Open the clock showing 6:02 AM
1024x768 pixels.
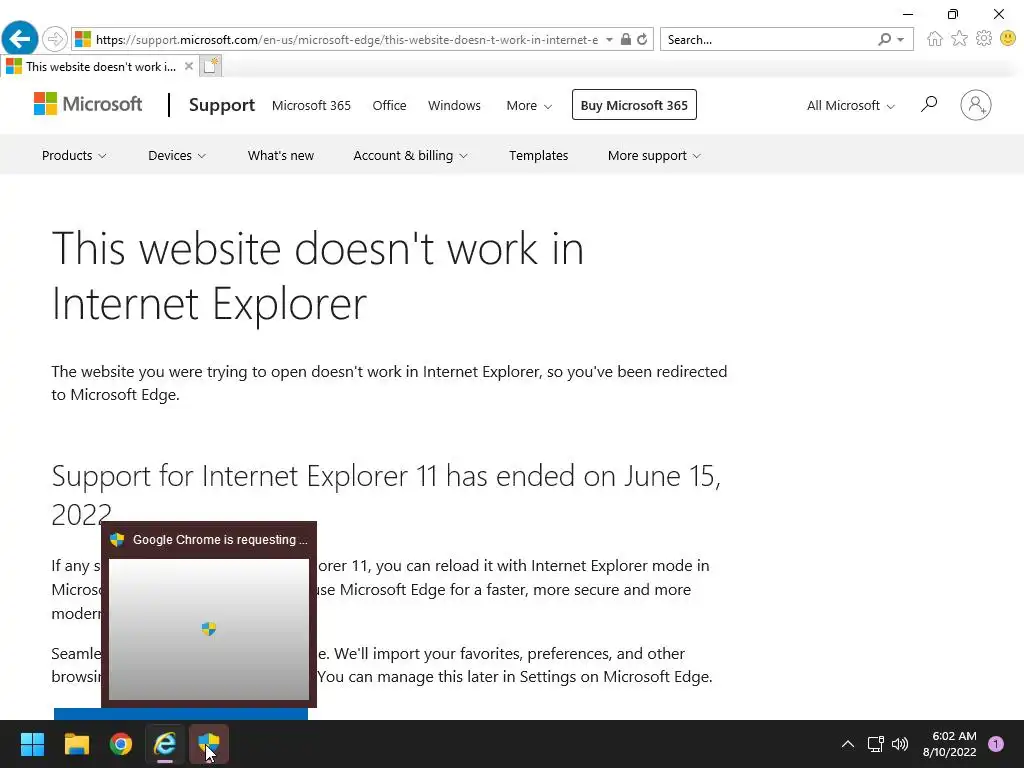950,744
